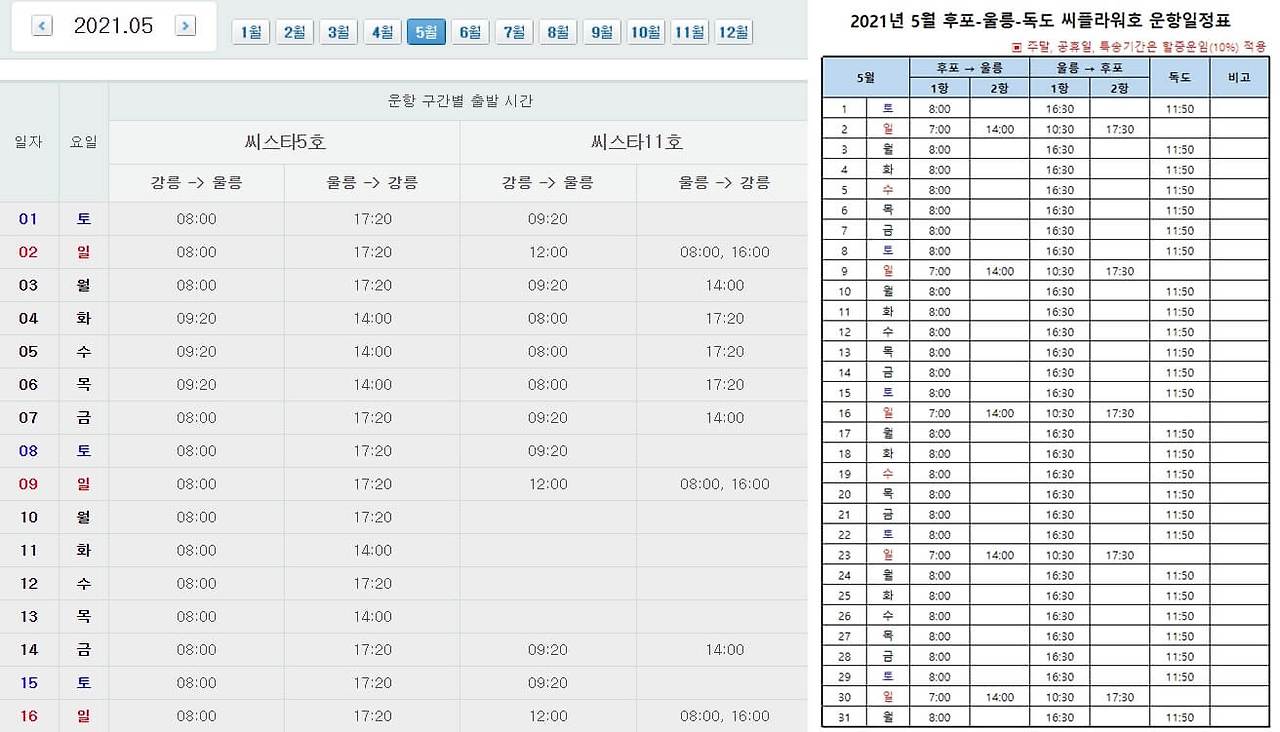Click date 04 in the left table
The width and height of the screenshot is (1280, 732).
click(x=28, y=318)
